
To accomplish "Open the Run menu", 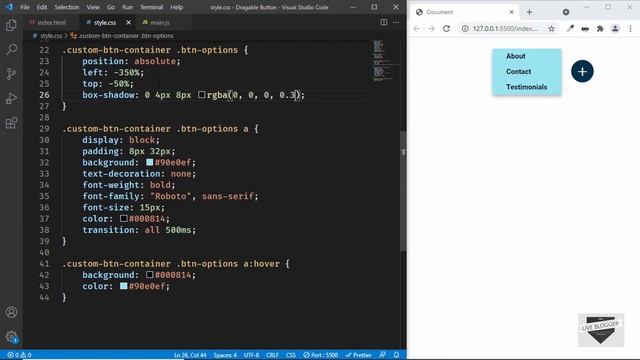I will tap(127, 7).
